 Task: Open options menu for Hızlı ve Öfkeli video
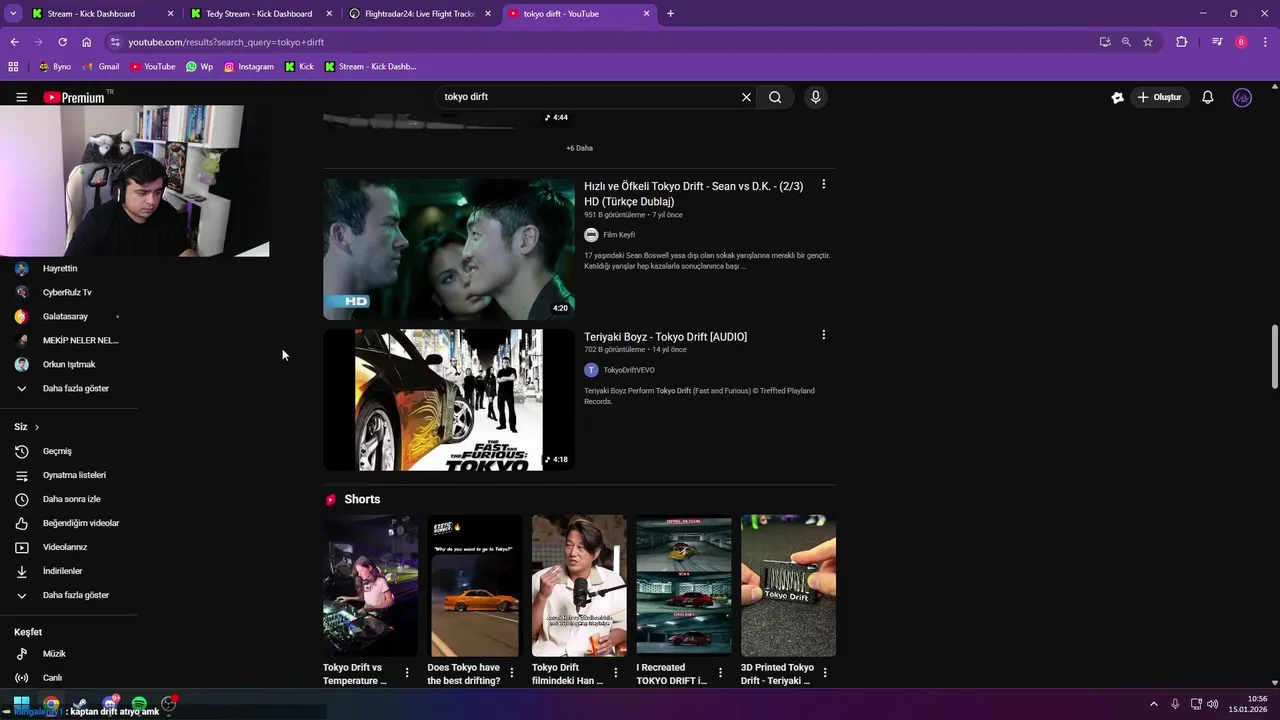[x=824, y=185]
